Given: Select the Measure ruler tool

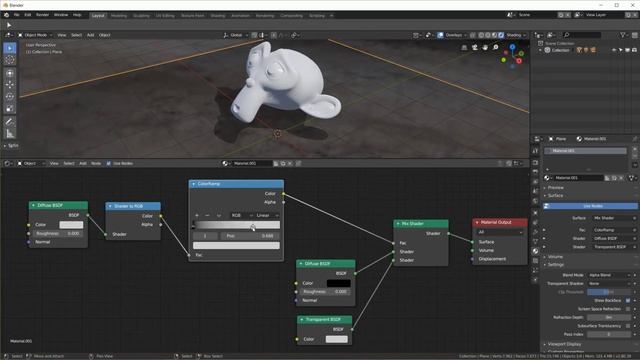Looking at the screenshot, I should click(10, 133).
